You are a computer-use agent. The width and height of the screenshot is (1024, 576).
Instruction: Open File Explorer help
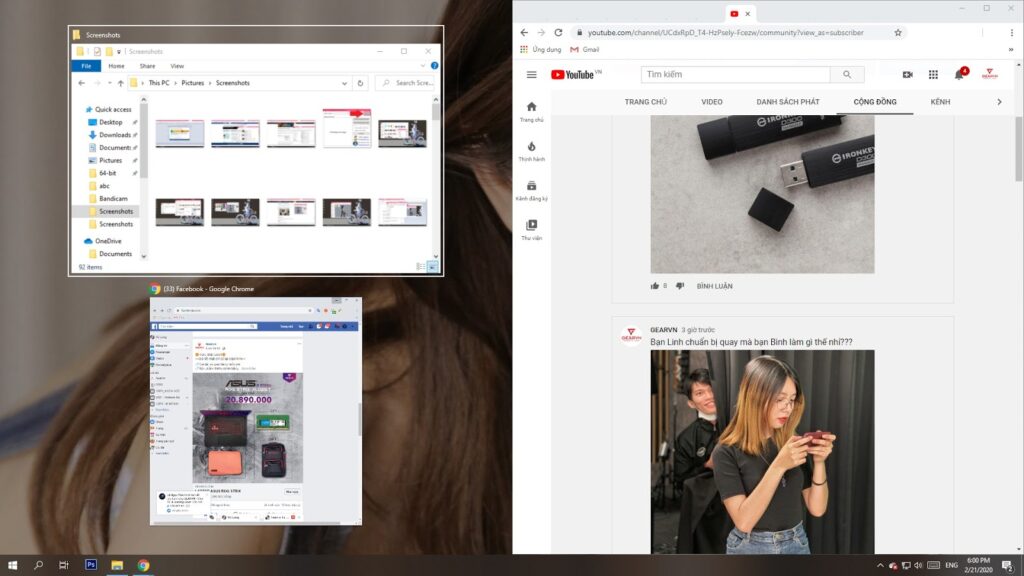coord(434,66)
